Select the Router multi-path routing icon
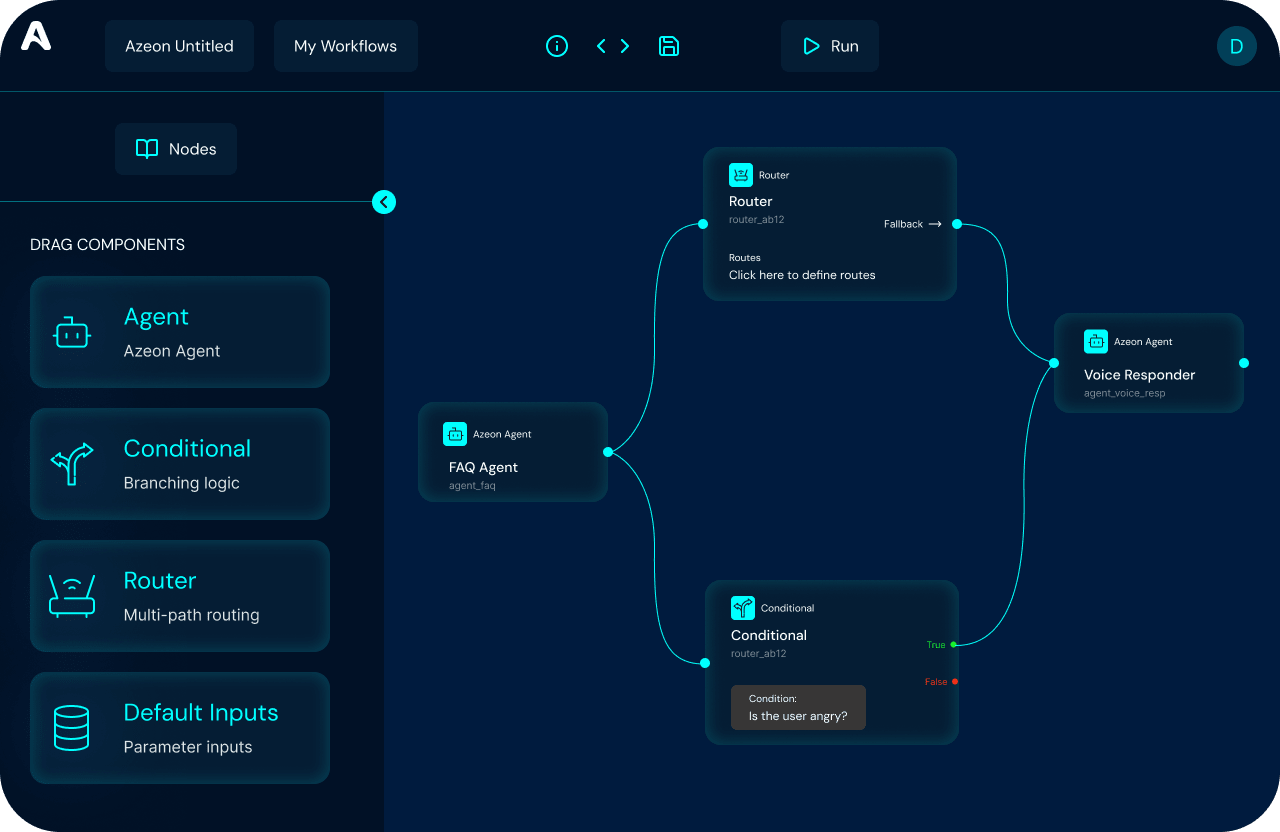The height and width of the screenshot is (832, 1280). (x=71, y=596)
